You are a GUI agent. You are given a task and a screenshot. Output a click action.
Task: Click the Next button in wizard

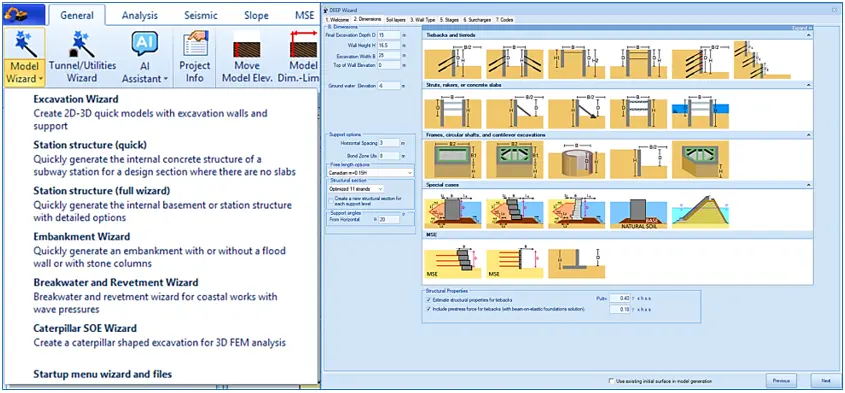click(826, 381)
